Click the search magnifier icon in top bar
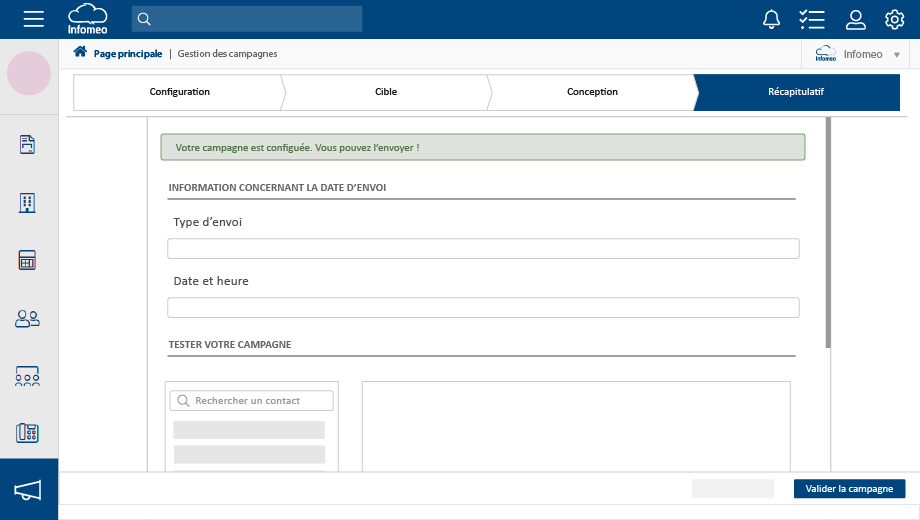The width and height of the screenshot is (920, 520). pos(144,19)
